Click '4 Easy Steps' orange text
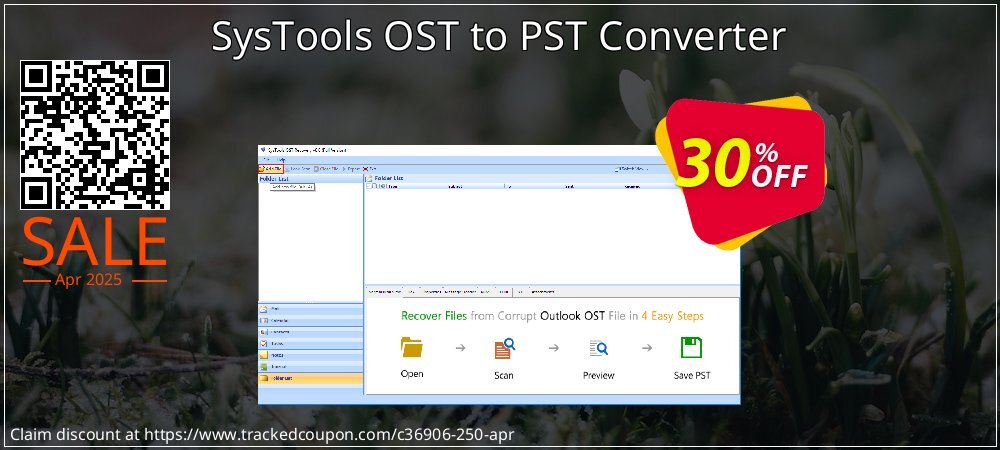This screenshot has width=1000, height=450. click(x=673, y=316)
